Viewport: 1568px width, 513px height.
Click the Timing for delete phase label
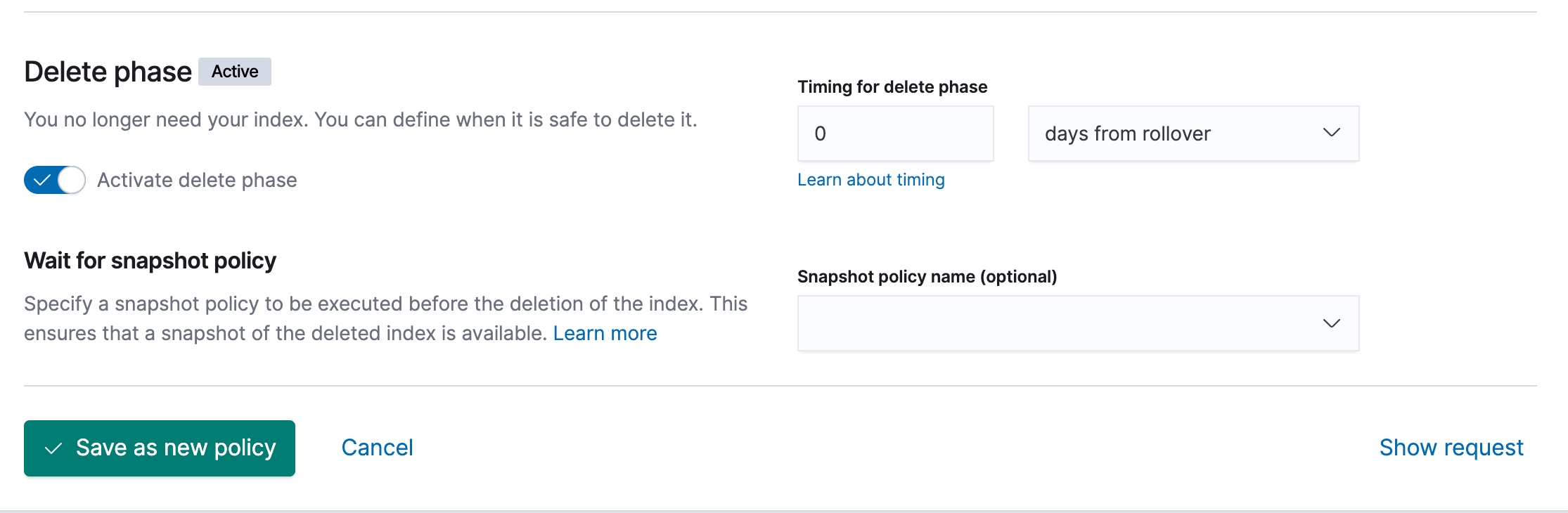[x=892, y=87]
